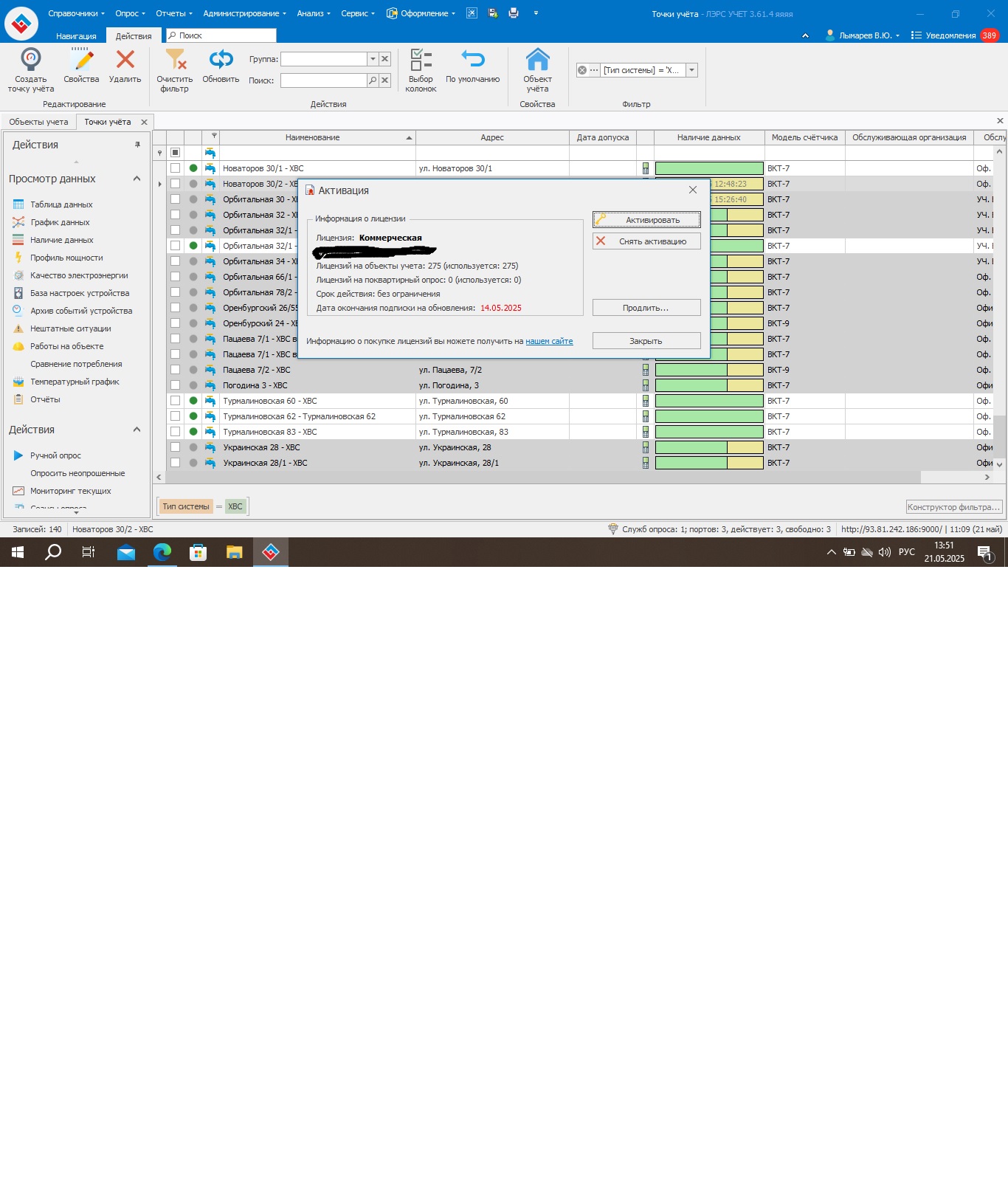1008x1195 pixels.
Task: Tick checkbox for Новаторов 30/1 - ХВС
Action: tap(175, 168)
